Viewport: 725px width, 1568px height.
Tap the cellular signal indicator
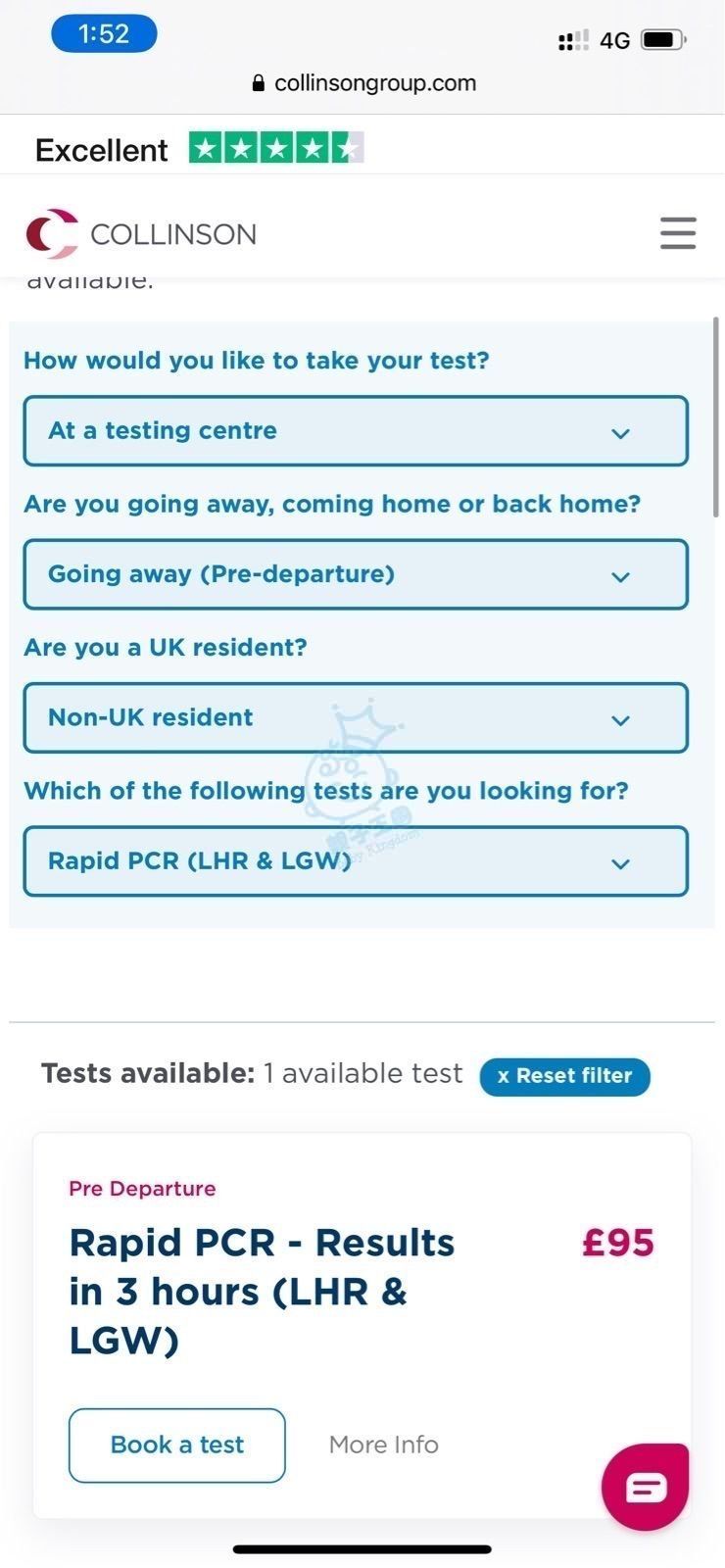(x=573, y=40)
